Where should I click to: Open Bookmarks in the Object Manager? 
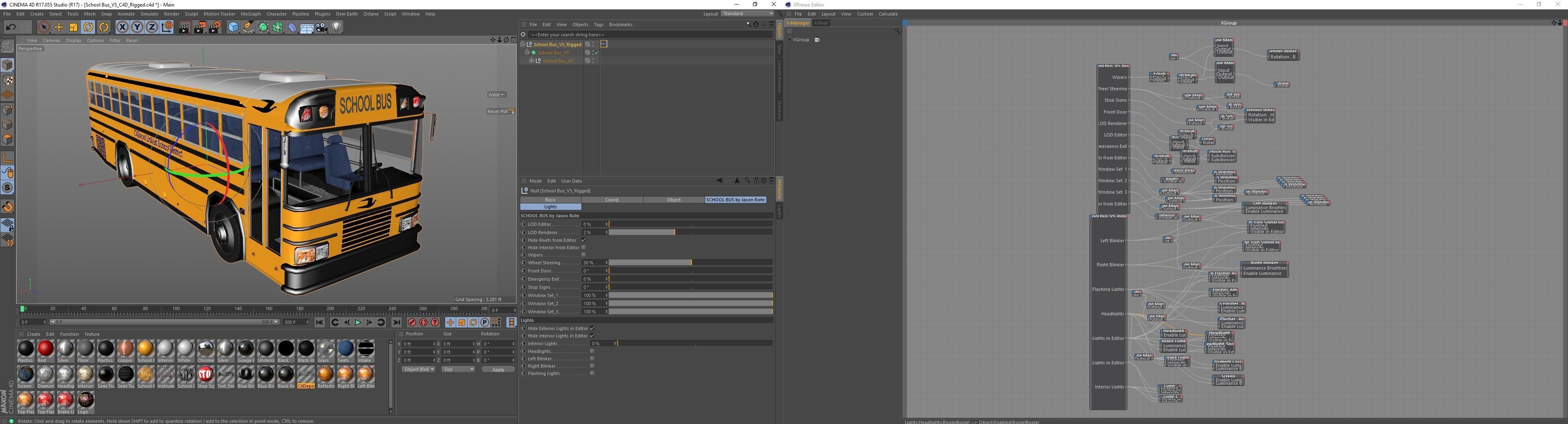[621, 25]
